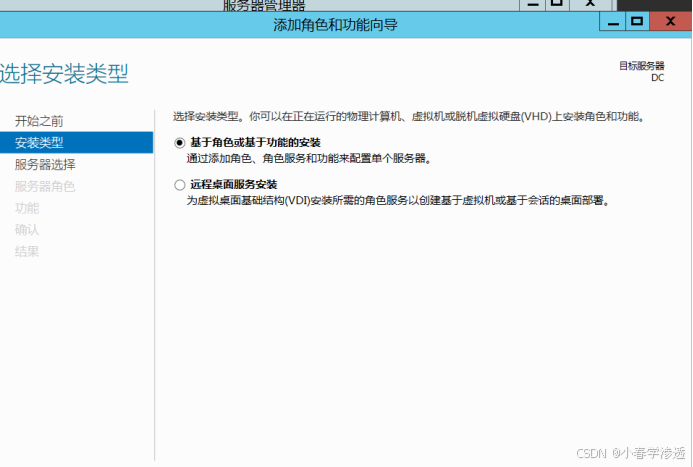Select role-based or feature-based installation radio
The width and height of the screenshot is (693, 467).
pyautogui.click(x=179, y=143)
